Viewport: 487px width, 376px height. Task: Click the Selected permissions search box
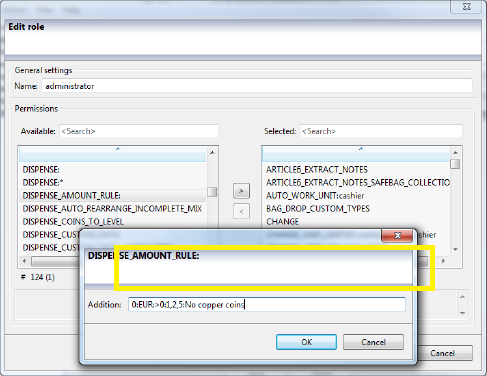click(x=381, y=131)
